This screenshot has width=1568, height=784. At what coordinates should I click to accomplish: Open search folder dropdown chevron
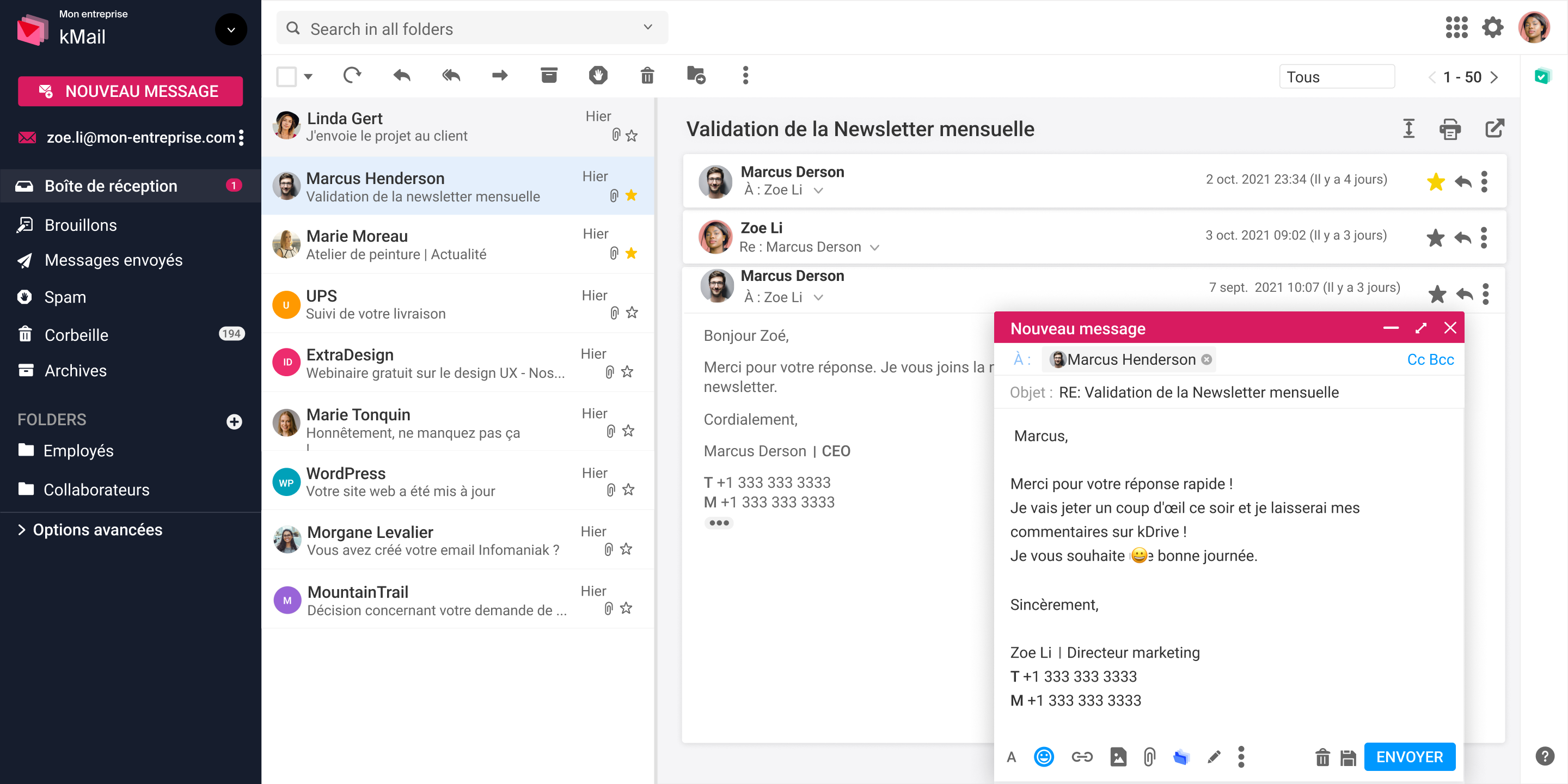[648, 27]
